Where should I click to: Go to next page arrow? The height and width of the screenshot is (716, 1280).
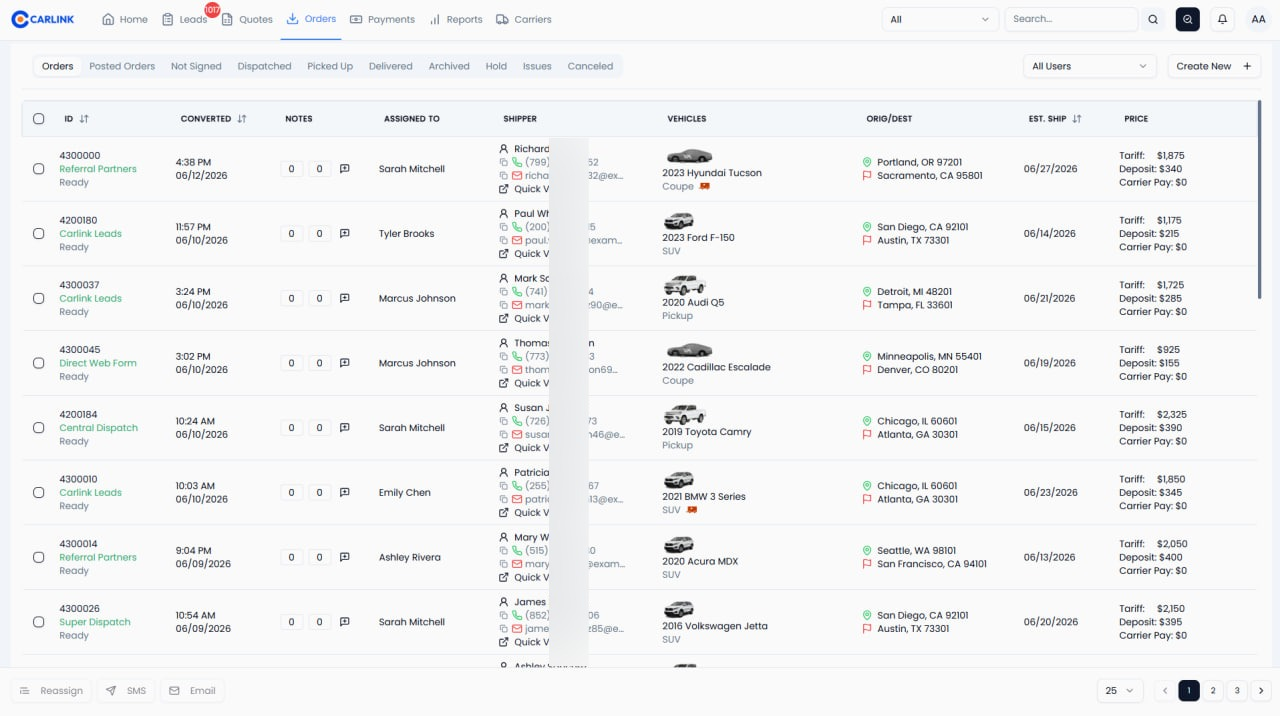click(x=1261, y=691)
